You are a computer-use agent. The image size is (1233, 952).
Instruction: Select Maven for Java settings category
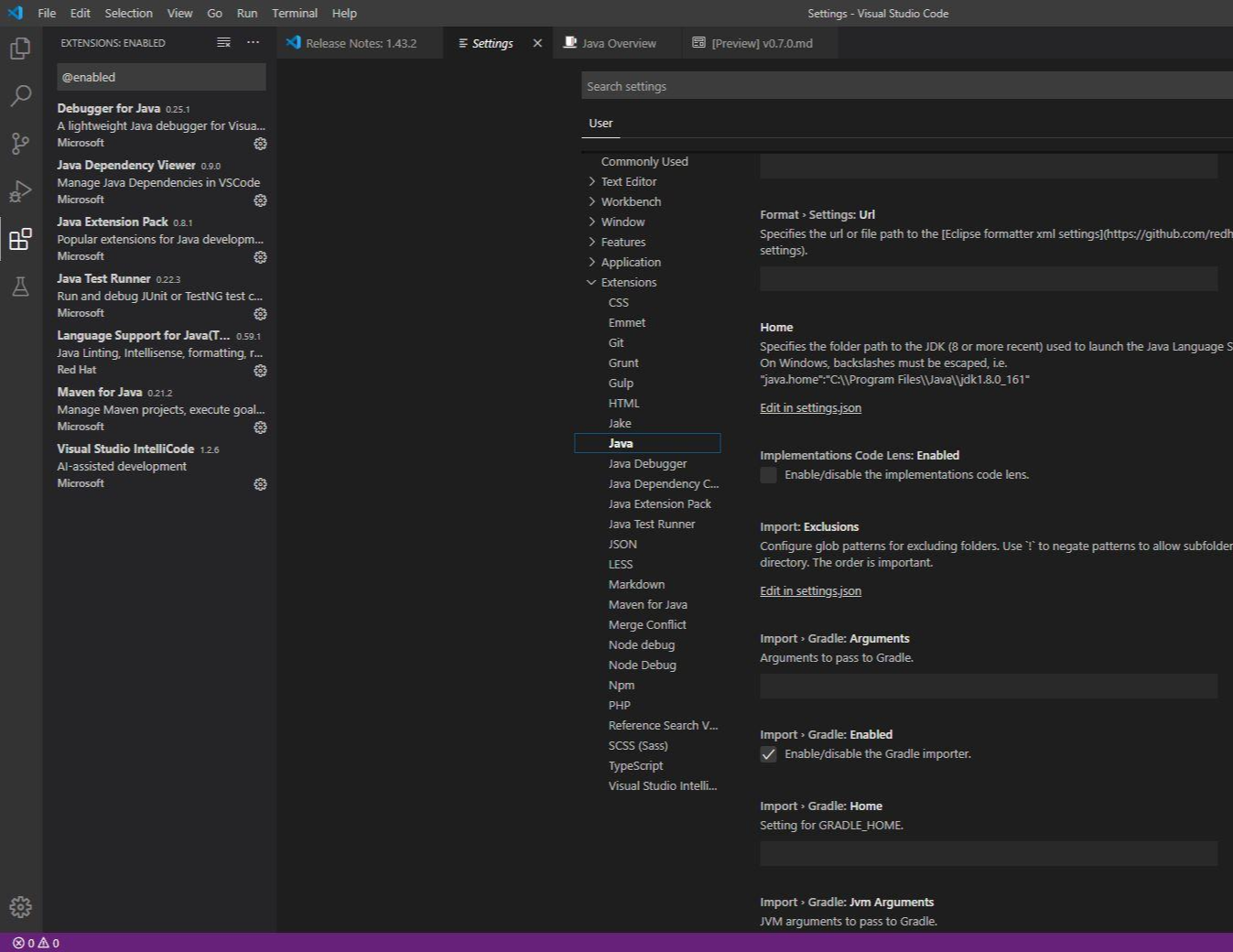tap(647, 604)
